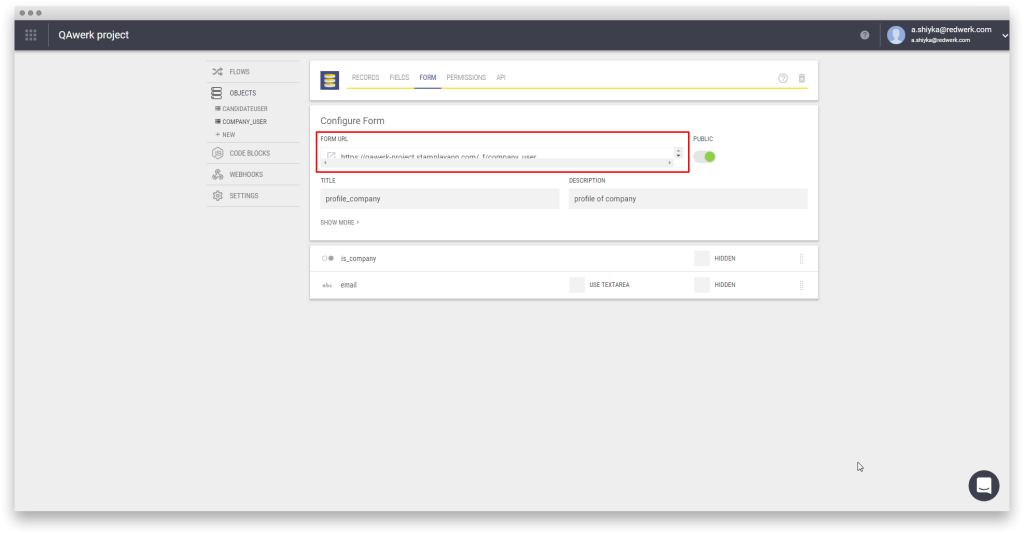Select the is_company boolean field icon

(328, 259)
